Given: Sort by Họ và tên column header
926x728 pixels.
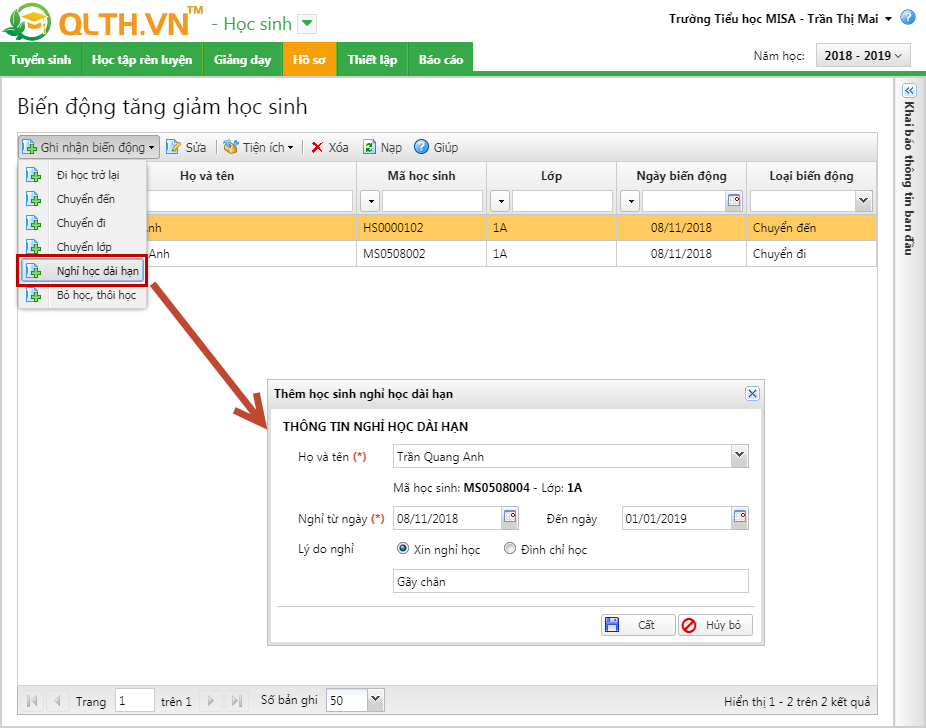Looking at the screenshot, I should tap(207, 176).
